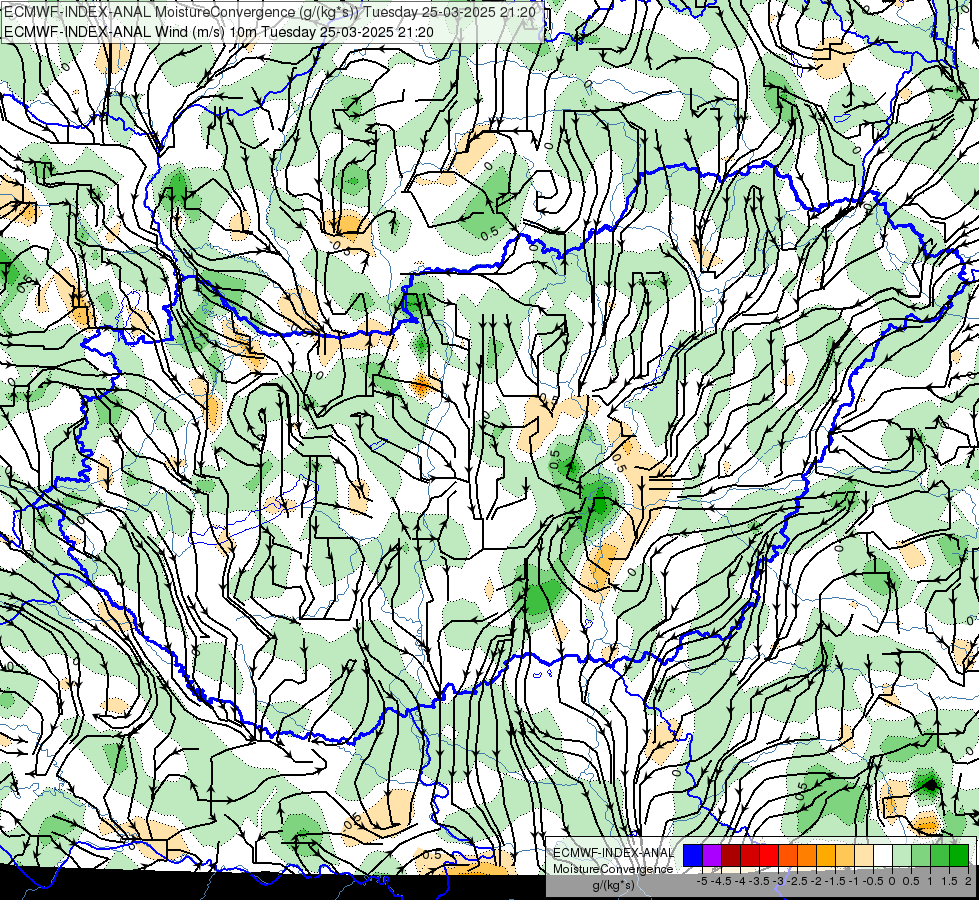Click the MoistureConvergence title line at top
This screenshot has height=900, width=979.
(270, 12)
